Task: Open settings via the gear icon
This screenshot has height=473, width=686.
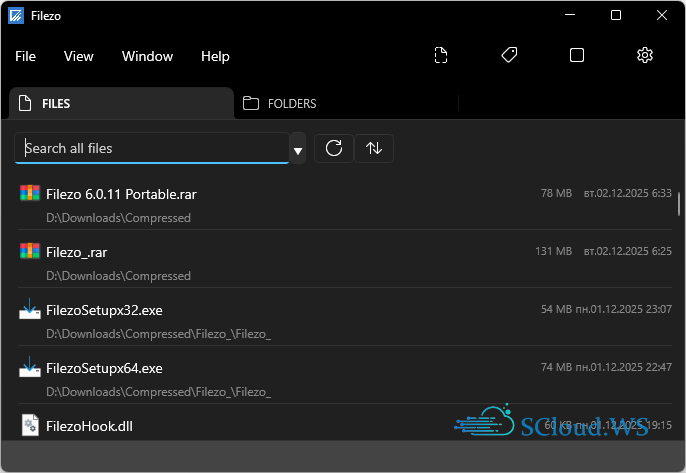Action: [x=645, y=56]
